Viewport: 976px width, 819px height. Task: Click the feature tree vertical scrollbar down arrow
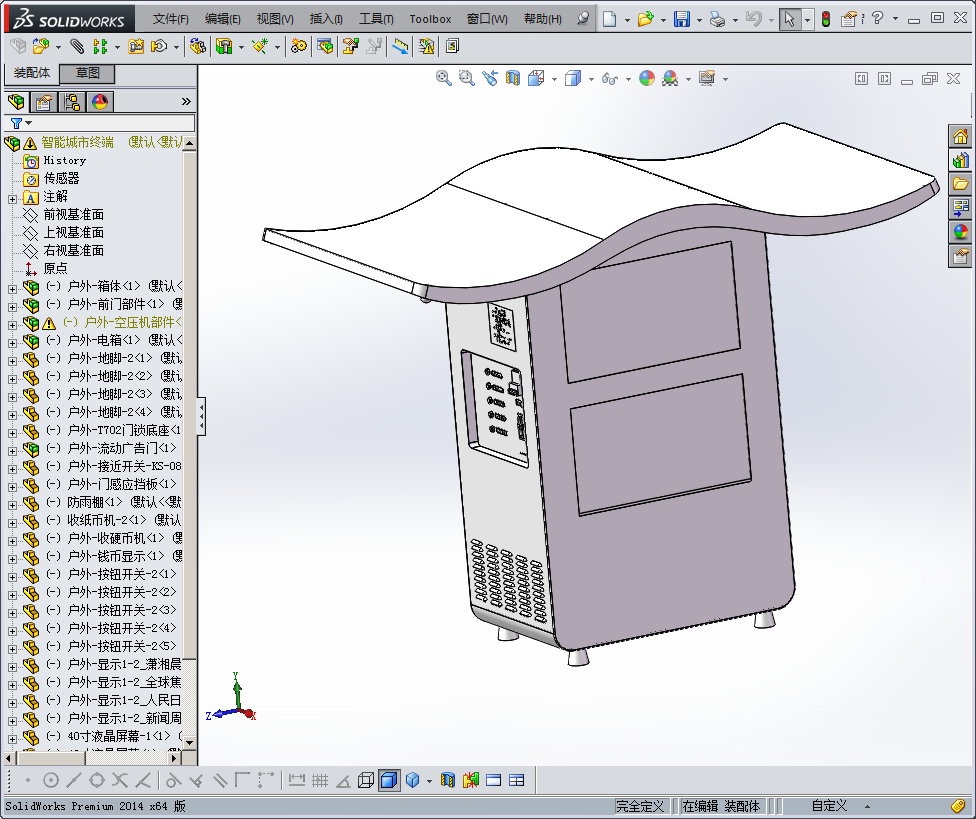(x=189, y=742)
